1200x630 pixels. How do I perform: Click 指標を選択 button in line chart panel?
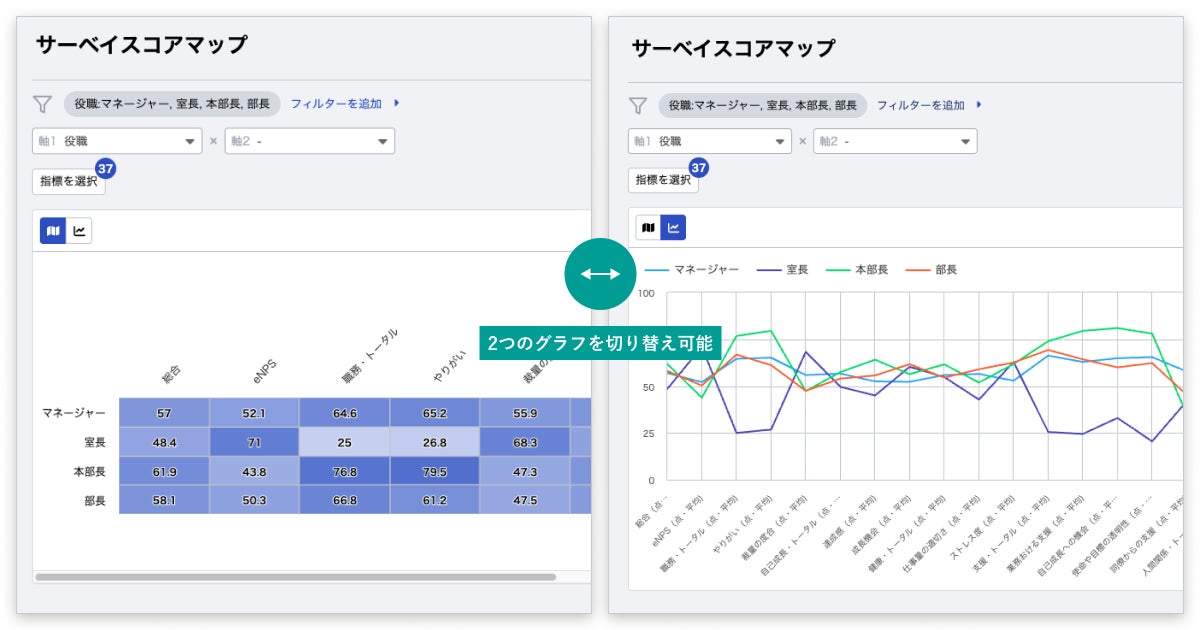(x=663, y=180)
